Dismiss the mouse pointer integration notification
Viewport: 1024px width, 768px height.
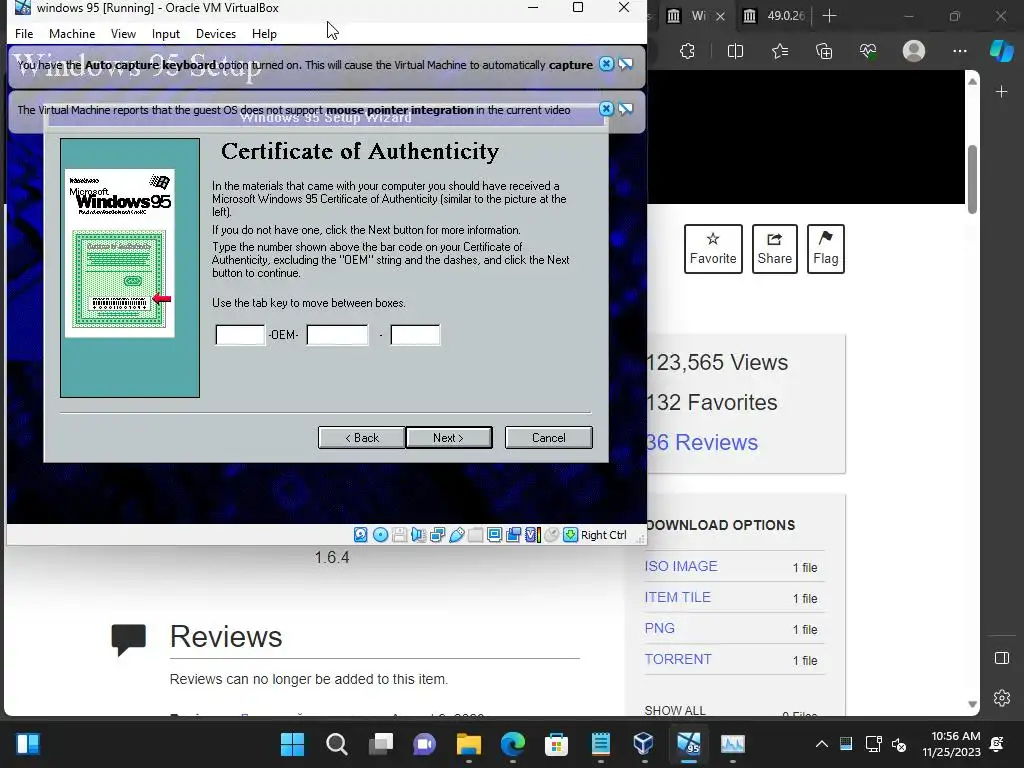[606, 109]
